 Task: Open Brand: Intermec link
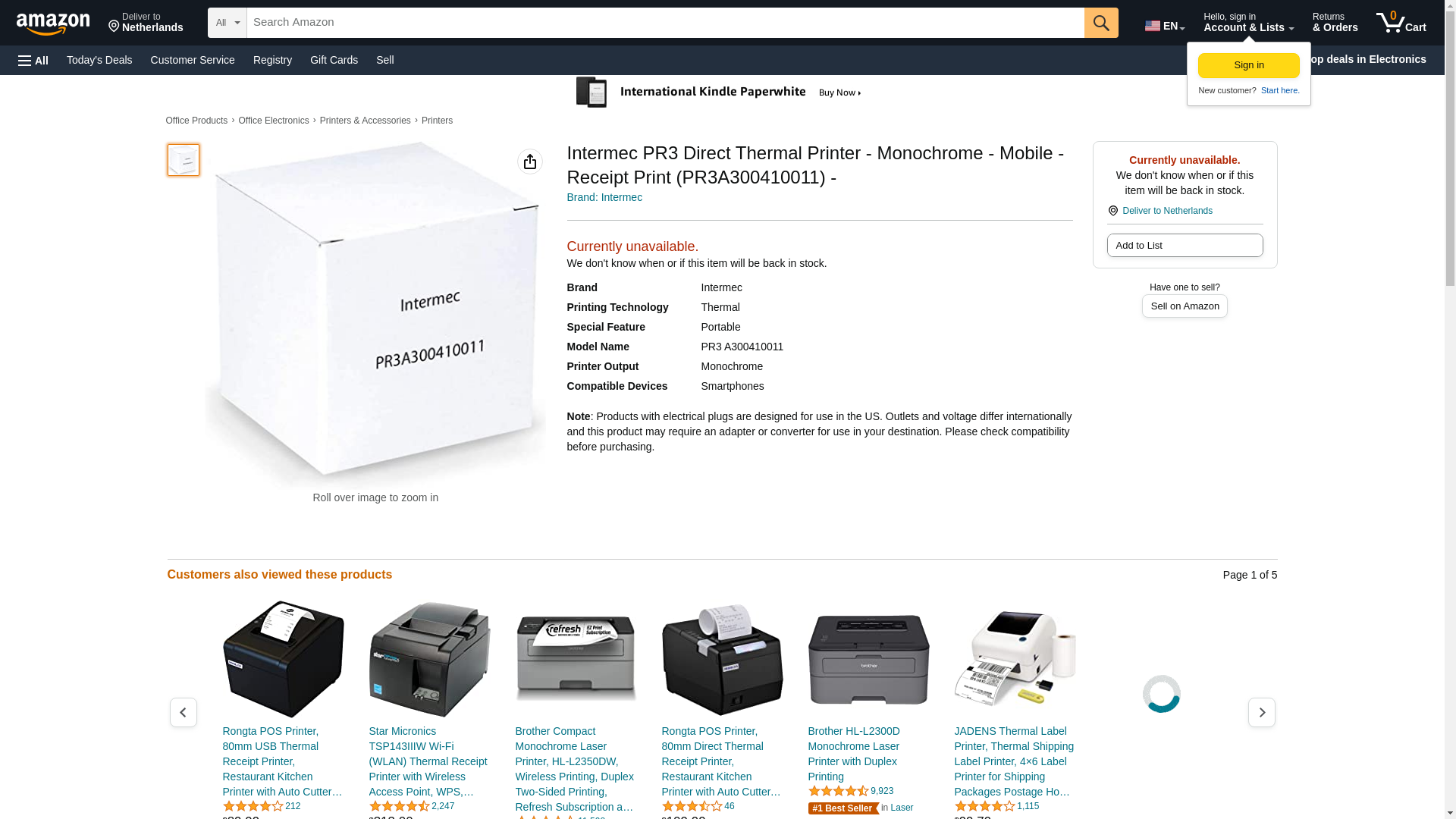point(604,197)
